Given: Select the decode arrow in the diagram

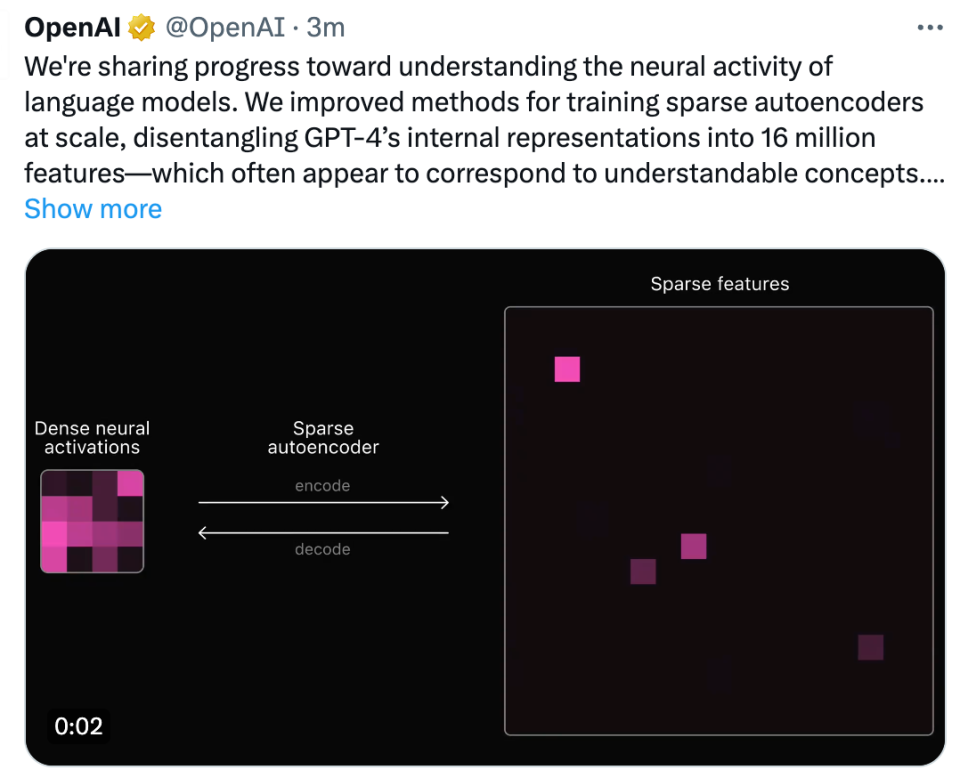Looking at the screenshot, I should [x=322, y=533].
